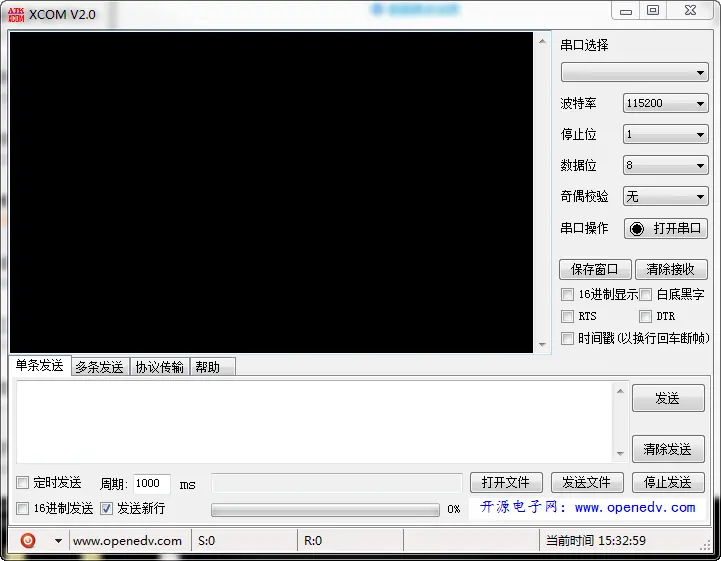Click the R:0 received counter
Screen dimensions: 721x561
(x=313, y=541)
